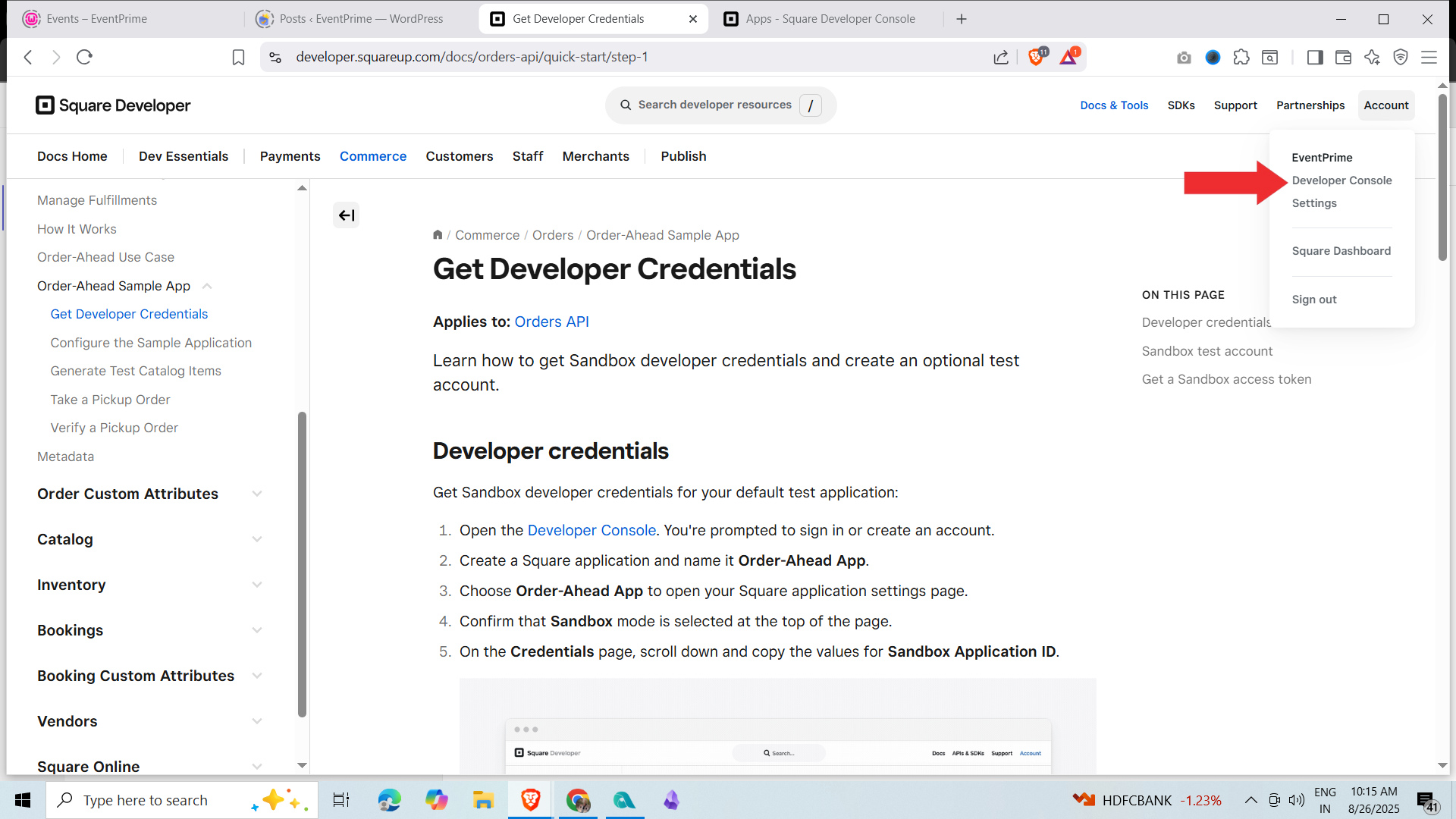Open browser extensions puzzle icon
This screenshot has height=819, width=1456.
pos(1241,58)
